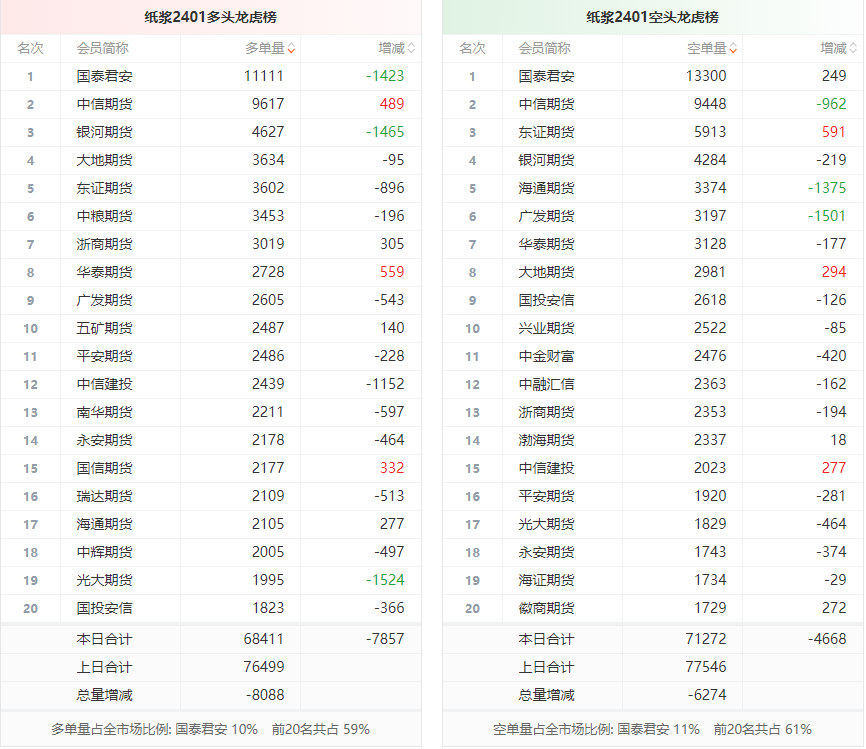Click 上日合计 label in long table
The width and height of the screenshot is (866, 749).
[x=104, y=667]
